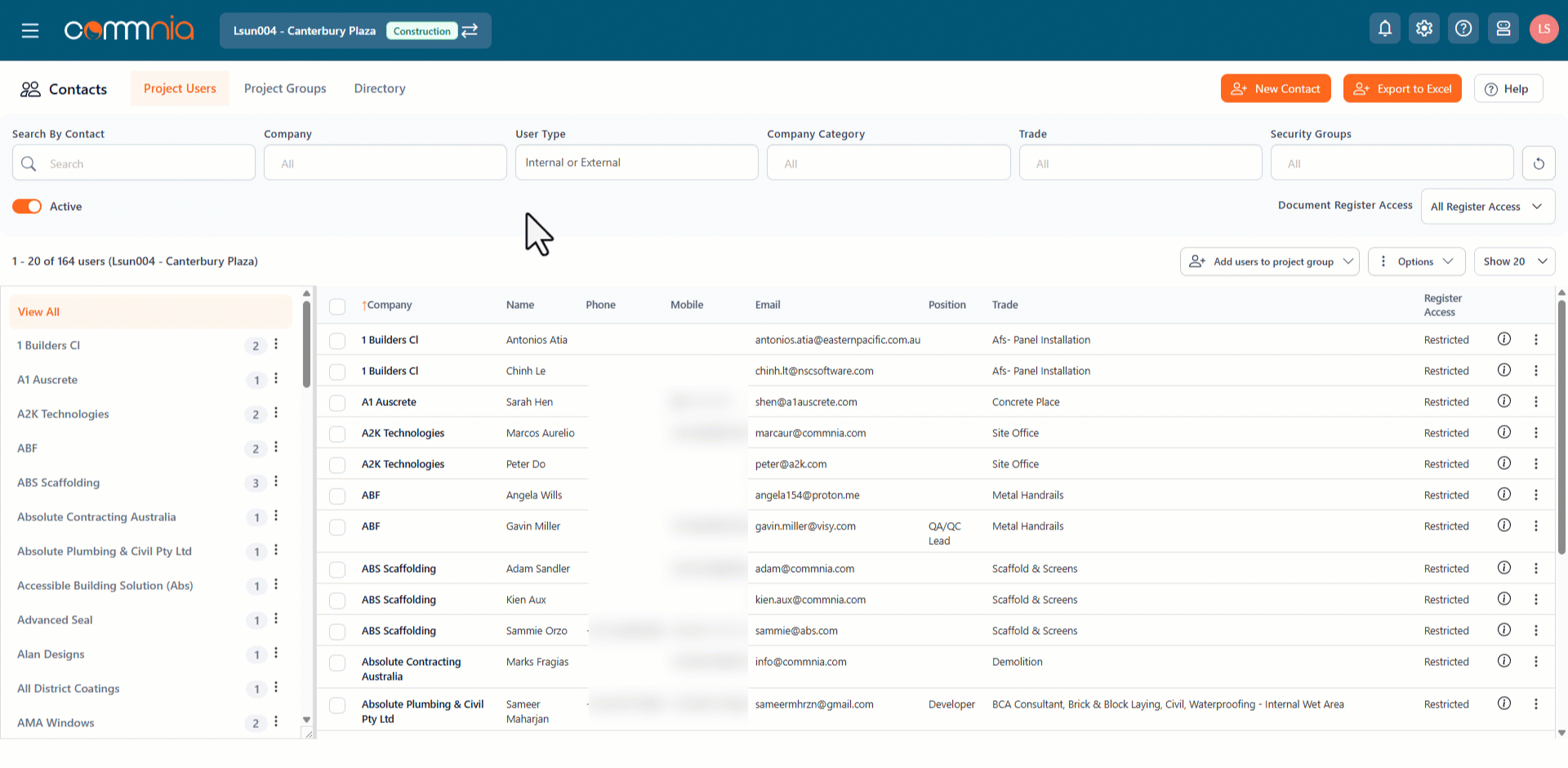Check the box for Sameer Maharjan
The image size is (1568, 768).
click(x=337, y=705)
